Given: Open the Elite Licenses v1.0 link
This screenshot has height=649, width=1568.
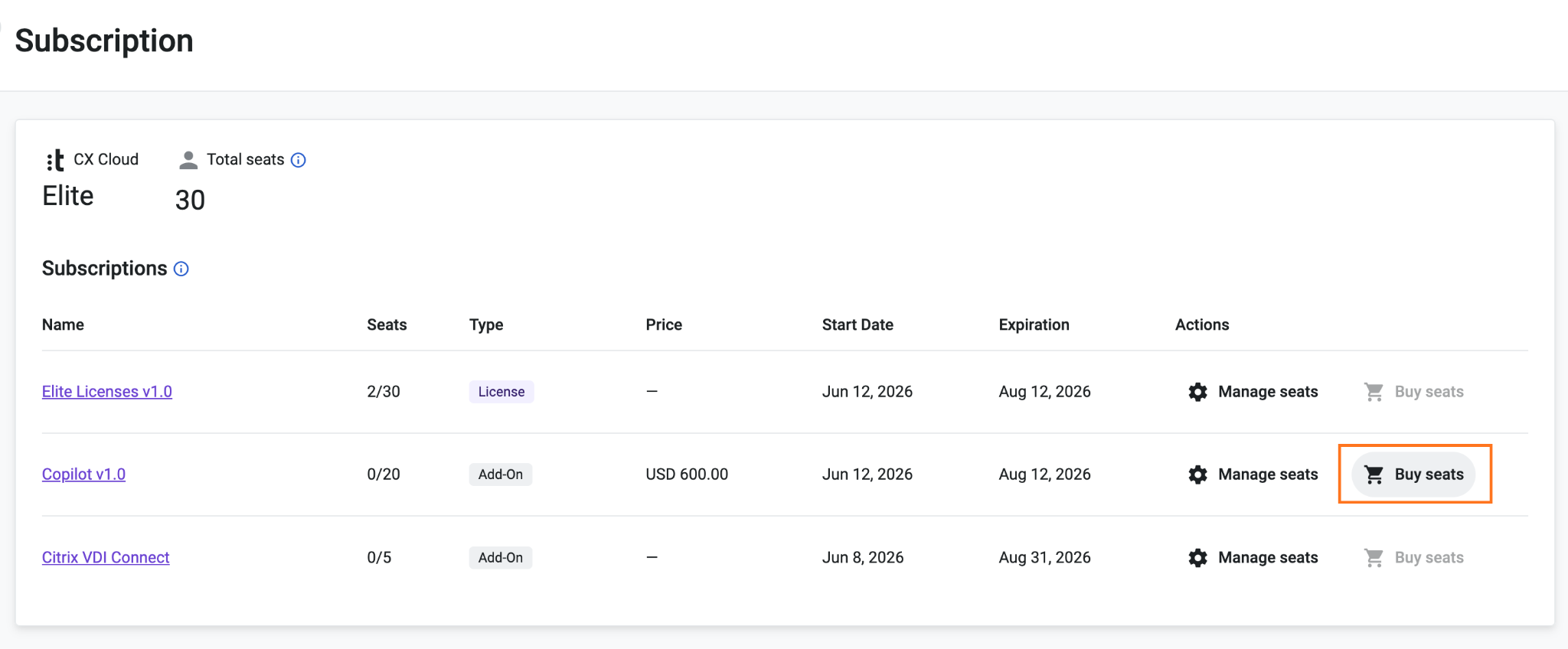Looking at the screenshot, I should point(107,392).
